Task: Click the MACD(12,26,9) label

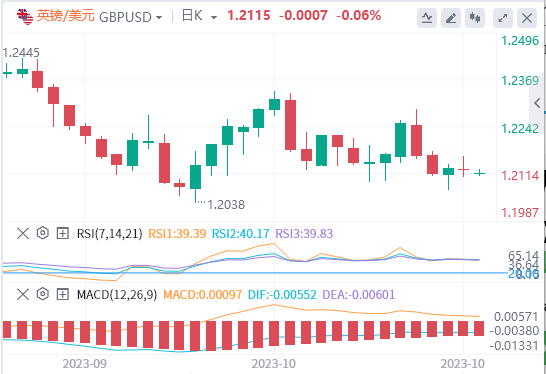Action: (x=117, y=295)
